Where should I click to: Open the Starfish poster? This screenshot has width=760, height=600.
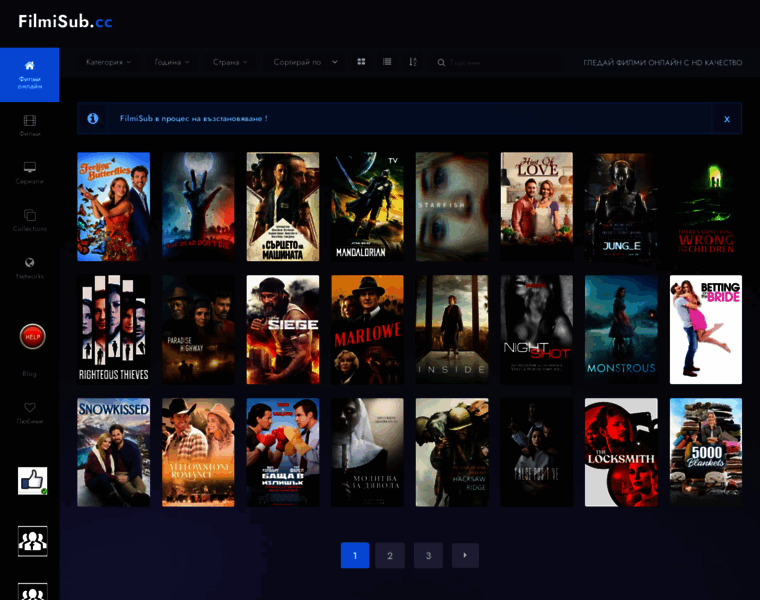(x=452, y=207)
